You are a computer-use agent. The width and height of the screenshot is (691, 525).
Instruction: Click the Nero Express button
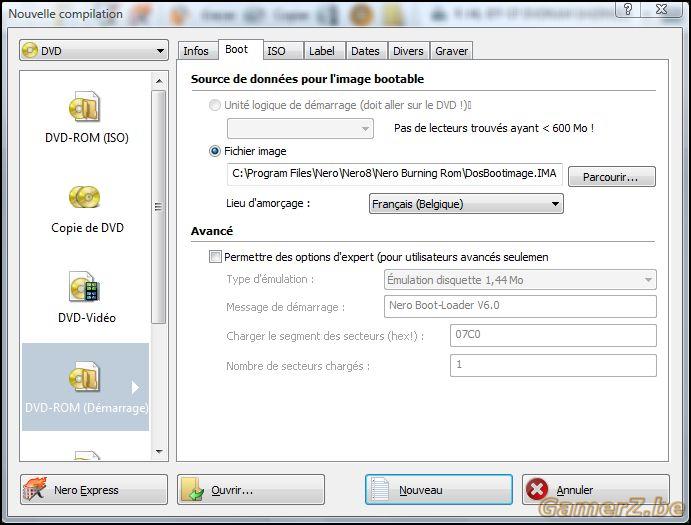click(94, 489)
